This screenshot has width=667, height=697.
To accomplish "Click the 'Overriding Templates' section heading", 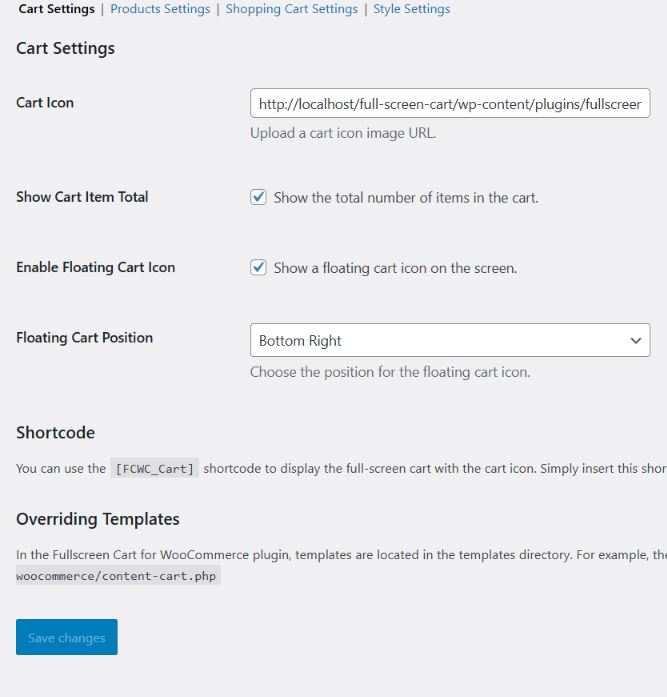I will (98, 519).
